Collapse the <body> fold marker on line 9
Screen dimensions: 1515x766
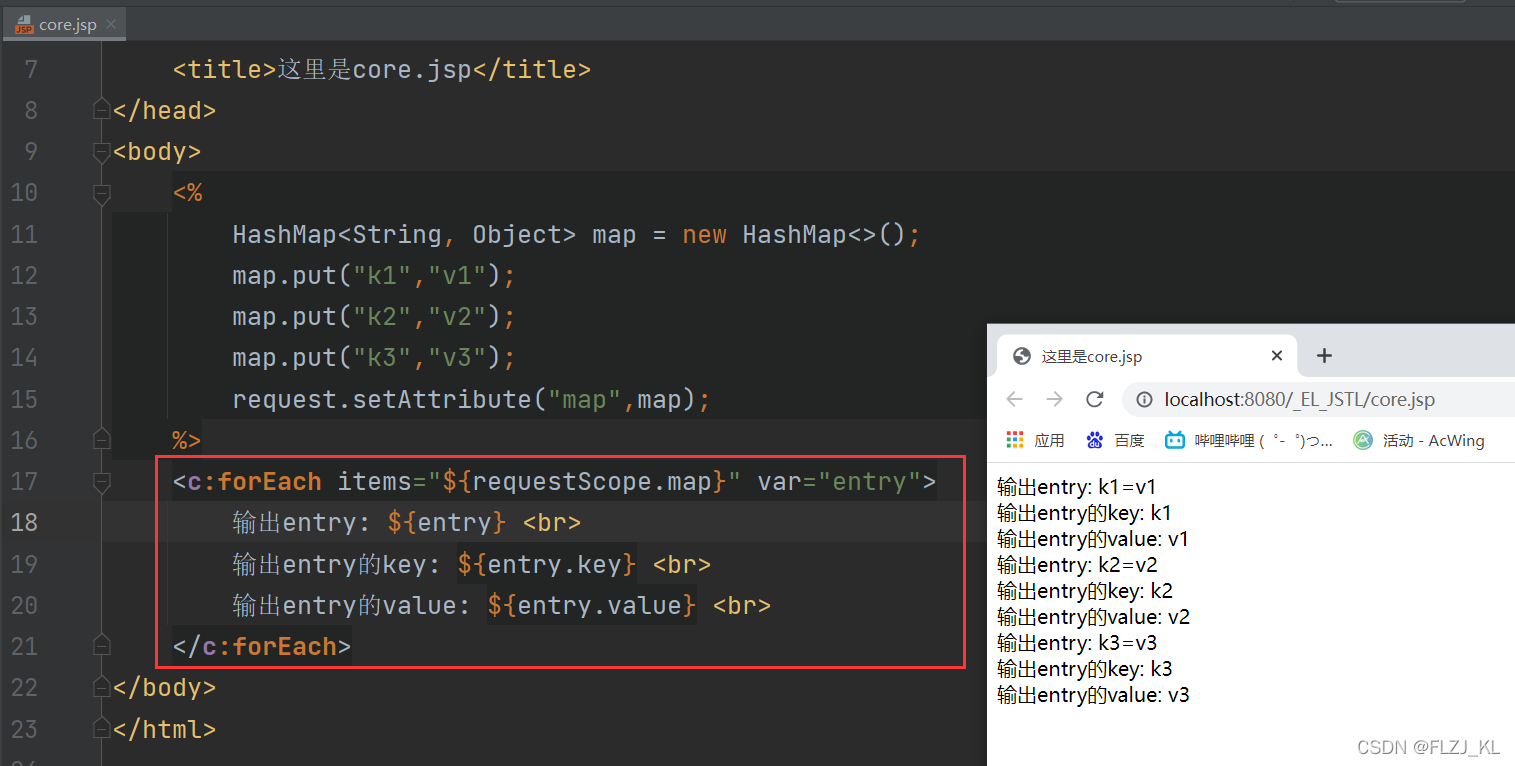coord(101,152)
